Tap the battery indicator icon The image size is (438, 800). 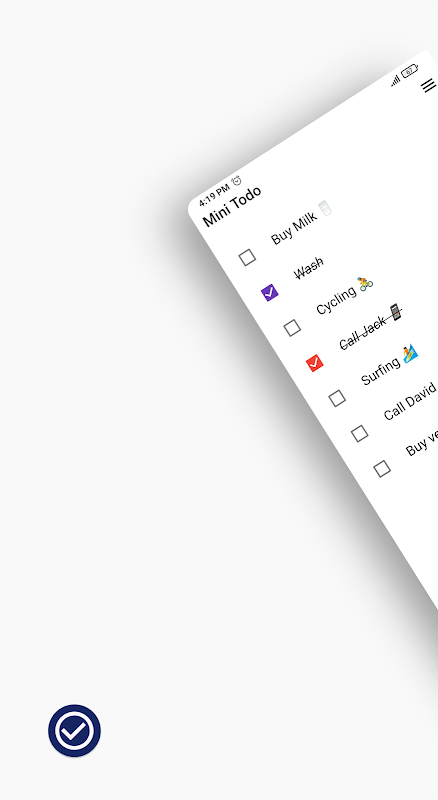(409, 71)
